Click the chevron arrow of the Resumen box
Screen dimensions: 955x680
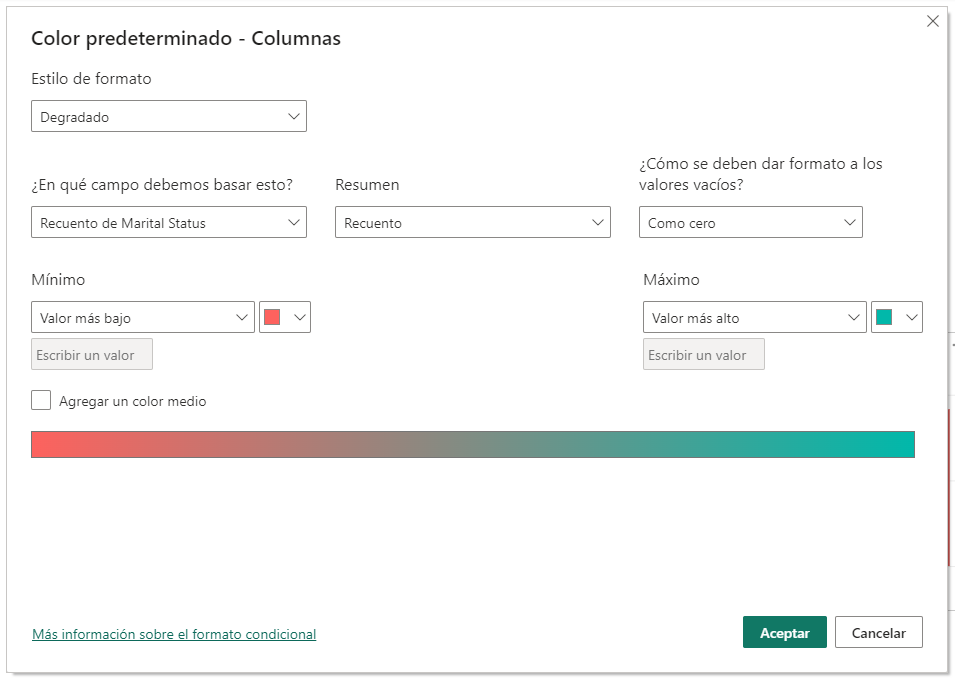point(598,223)
